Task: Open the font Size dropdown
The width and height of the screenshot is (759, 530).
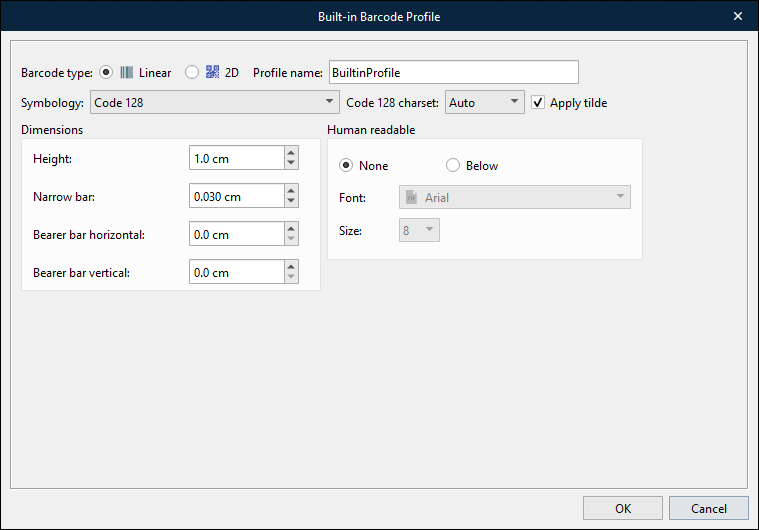Action: [419, 230]
